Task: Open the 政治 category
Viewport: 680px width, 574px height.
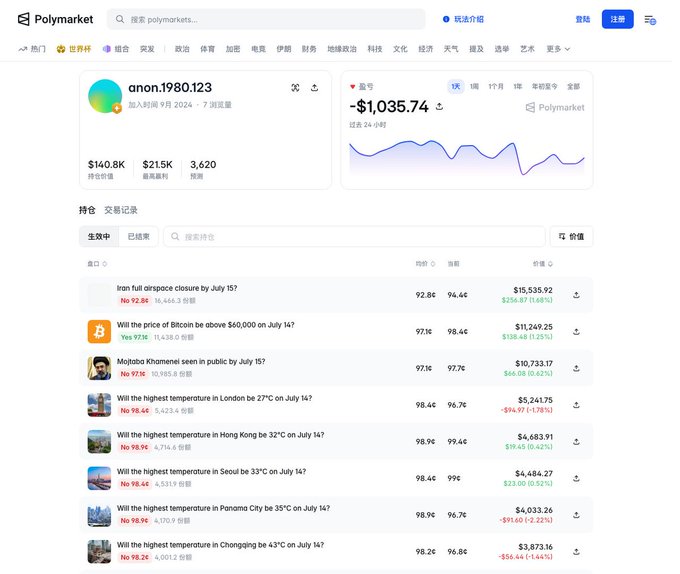Action: coord(182,49)
